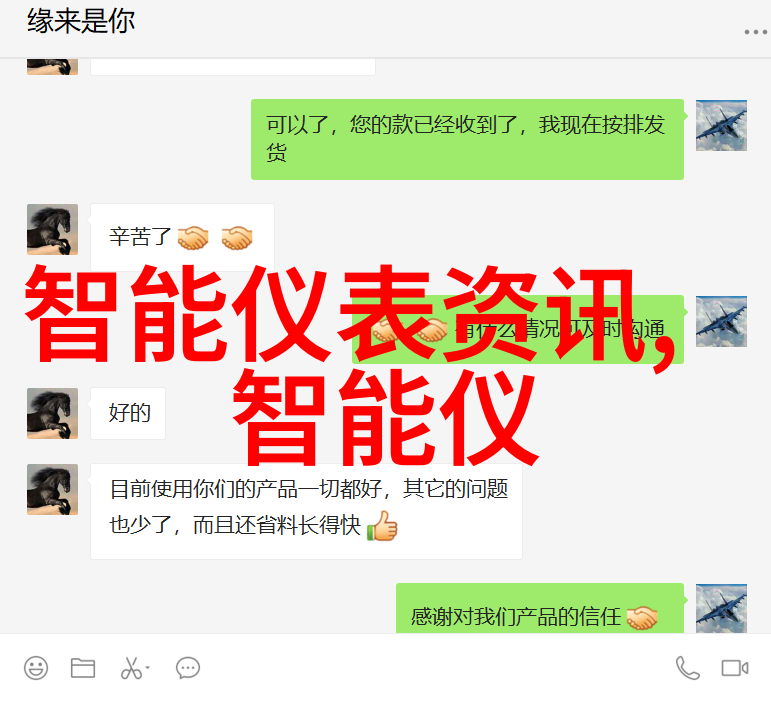This screenshot has width=771, height=707.
Task: Open the emoji picker smiley icon
Action: point(36,668)
